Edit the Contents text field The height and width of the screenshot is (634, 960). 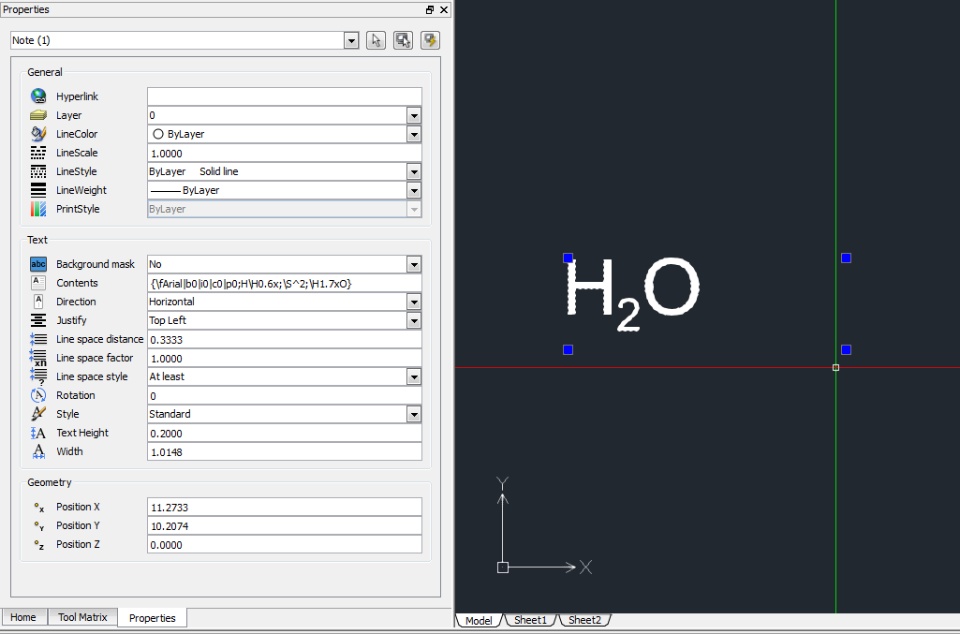tap(285, 283)
